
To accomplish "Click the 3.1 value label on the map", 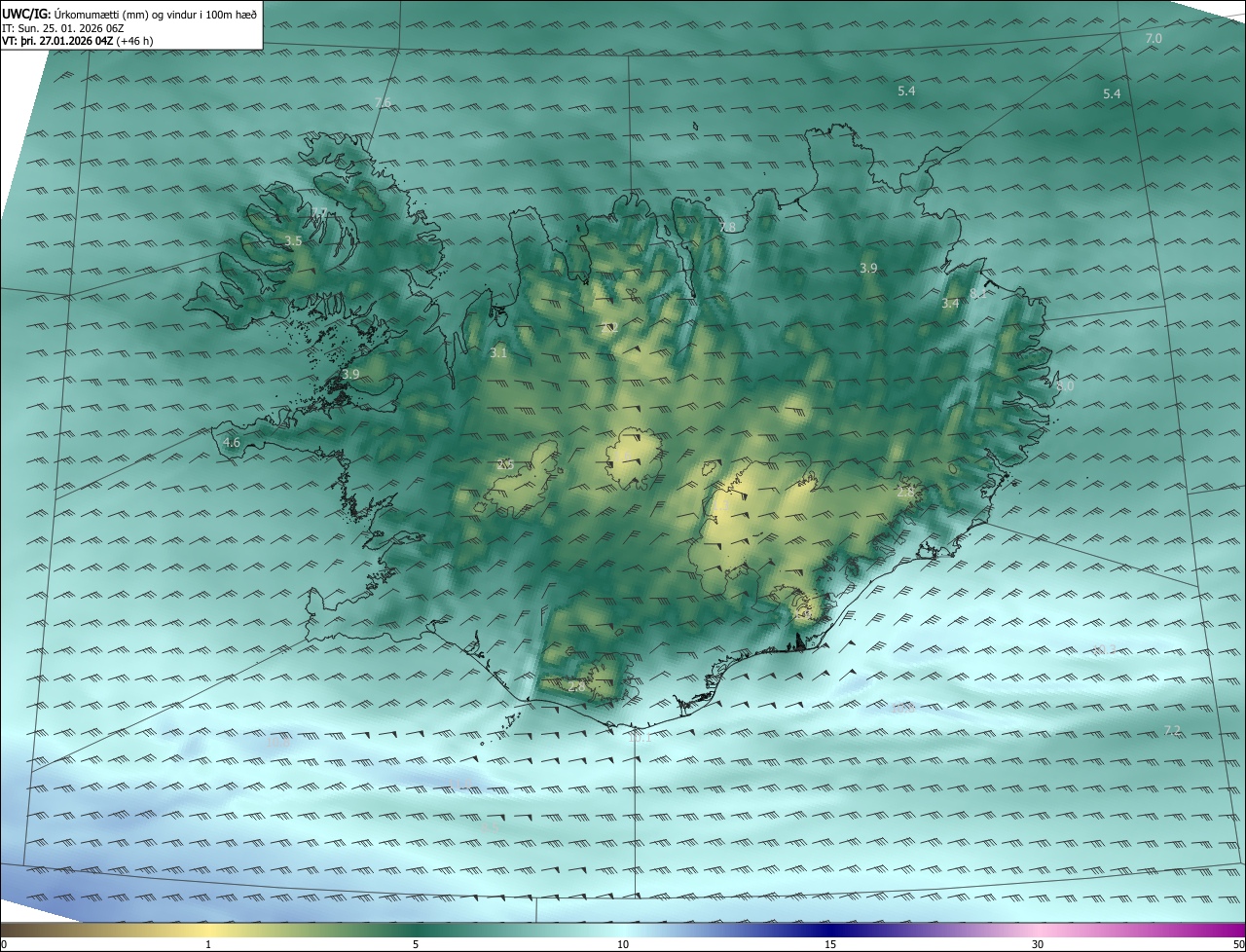I will (498, 353).
